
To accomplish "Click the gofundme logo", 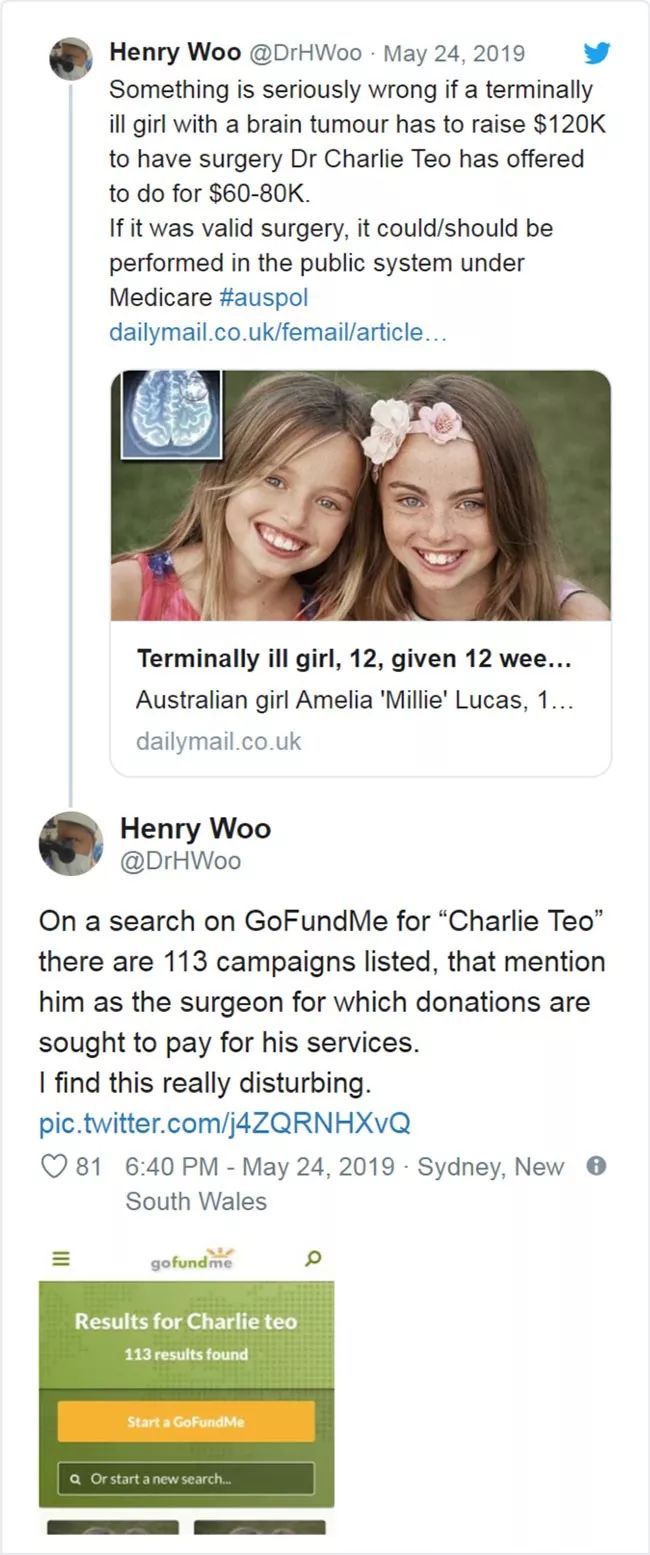I will click(192, 1260).
